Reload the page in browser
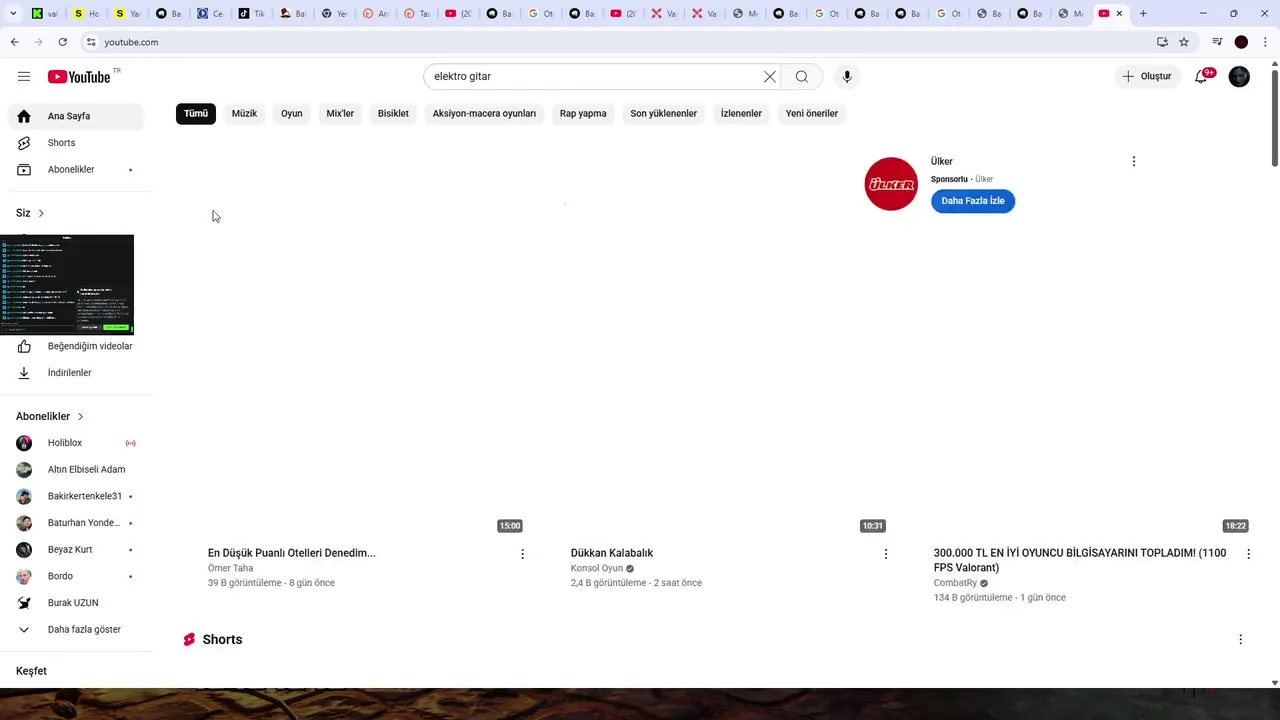Screen dimensions: 1280x720 click(62, 42)
